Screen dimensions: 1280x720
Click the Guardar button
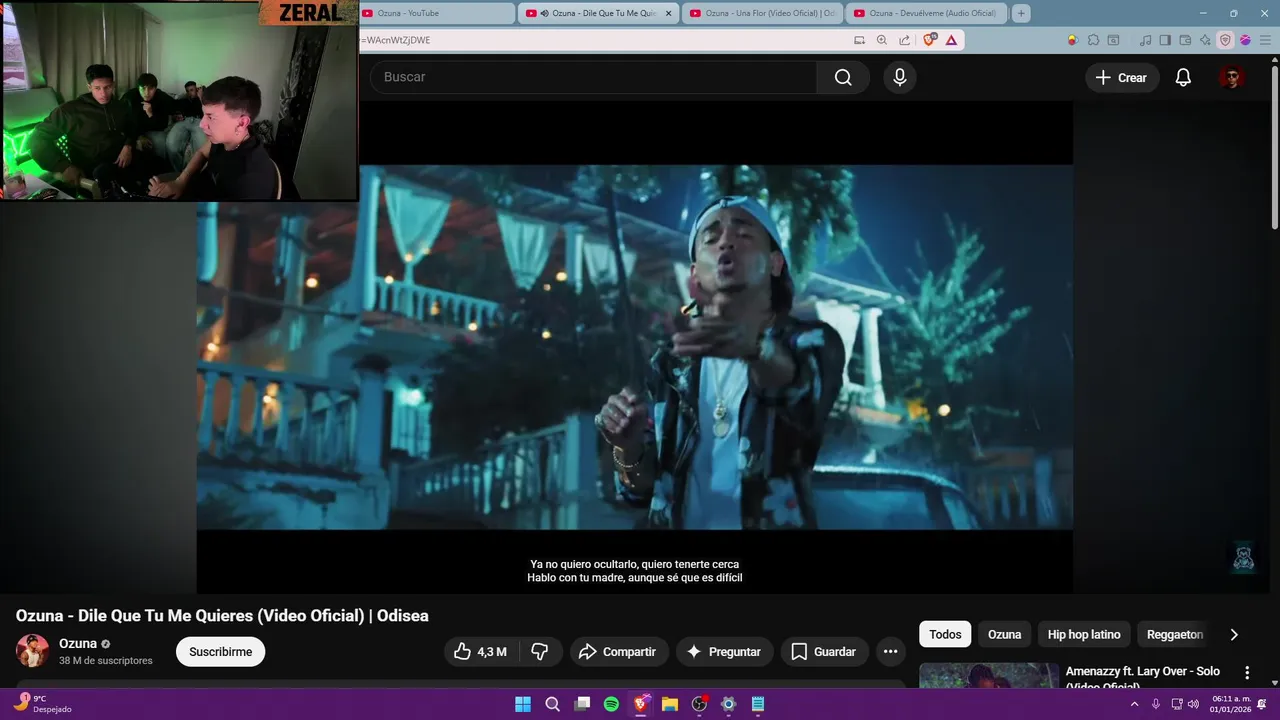(x=824, y=651)
